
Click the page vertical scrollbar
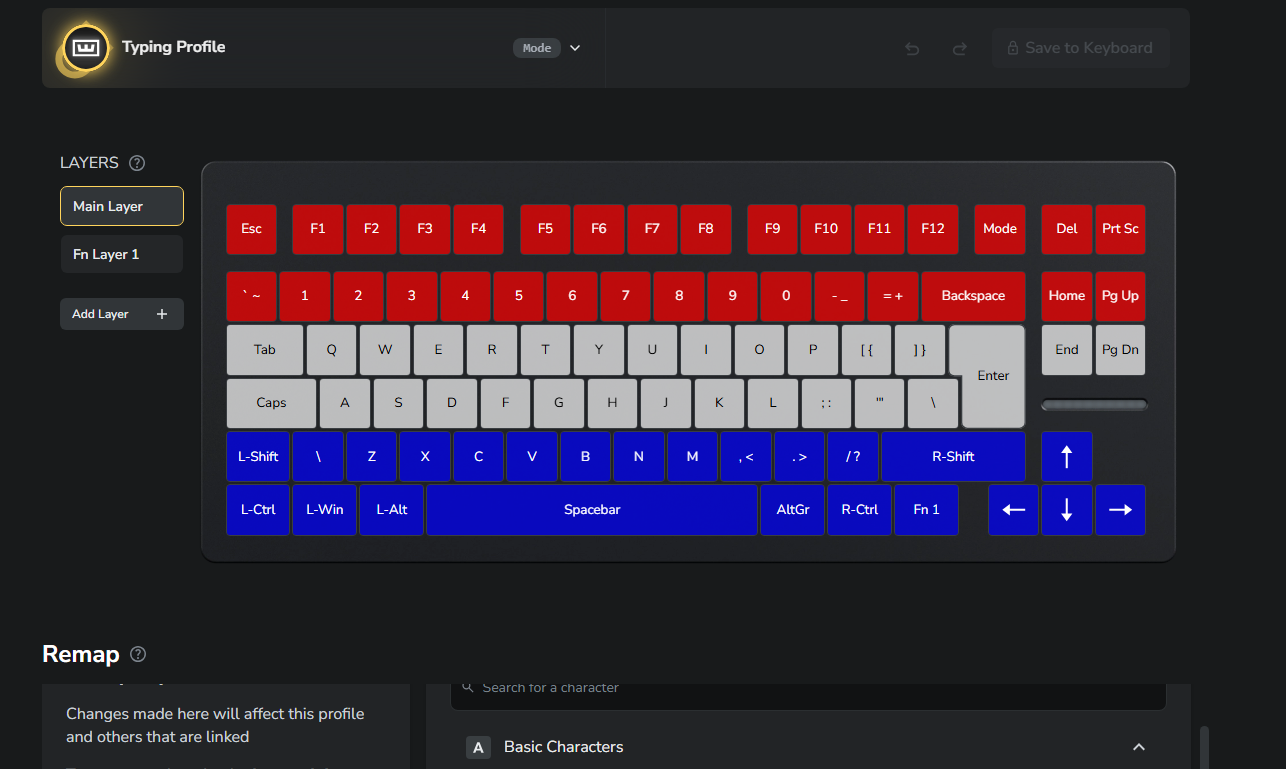coord(1204,747)
